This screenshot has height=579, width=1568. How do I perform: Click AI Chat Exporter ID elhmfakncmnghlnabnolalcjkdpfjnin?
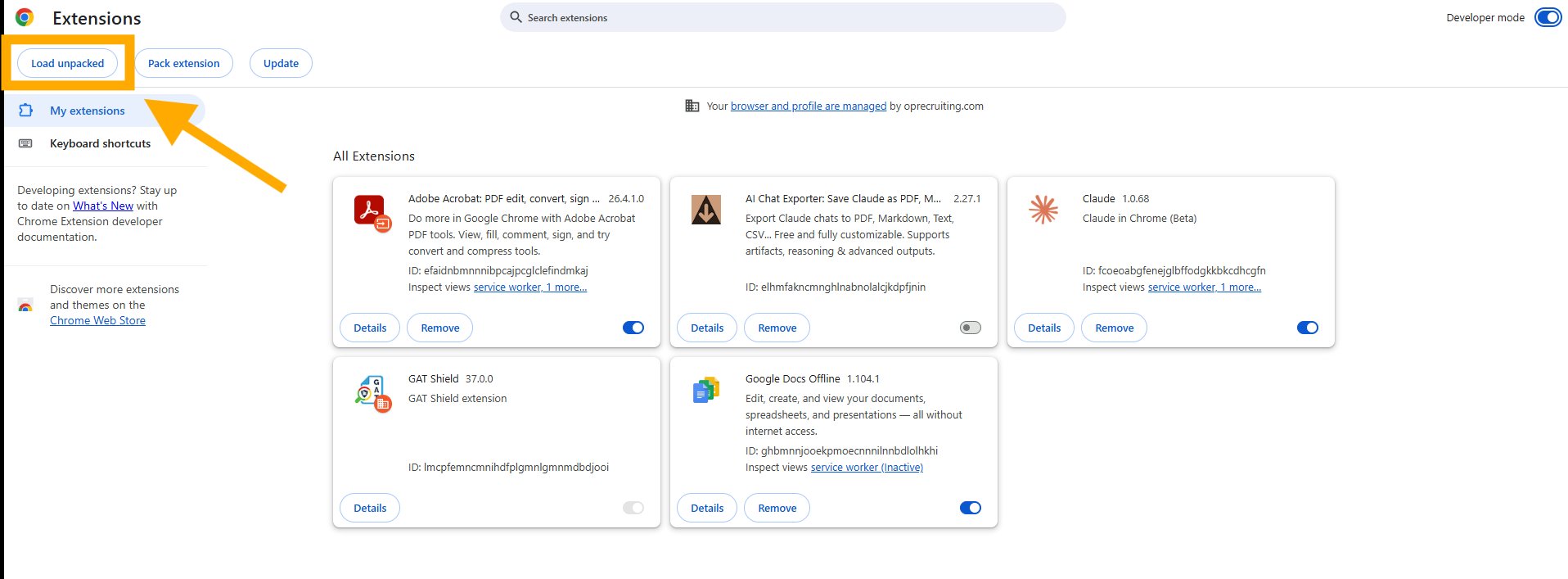[x=836, y=287]
